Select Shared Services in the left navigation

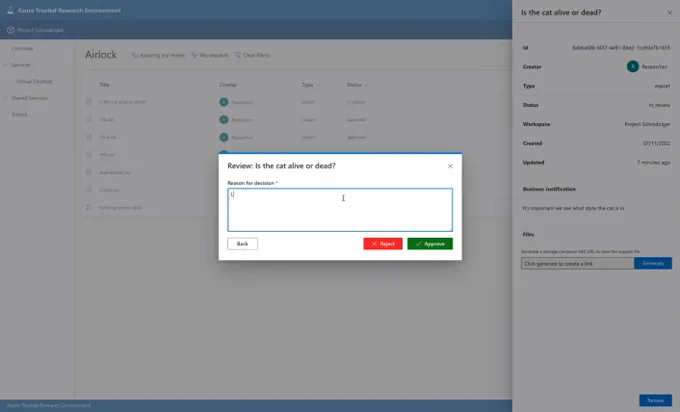coord(29,98)
